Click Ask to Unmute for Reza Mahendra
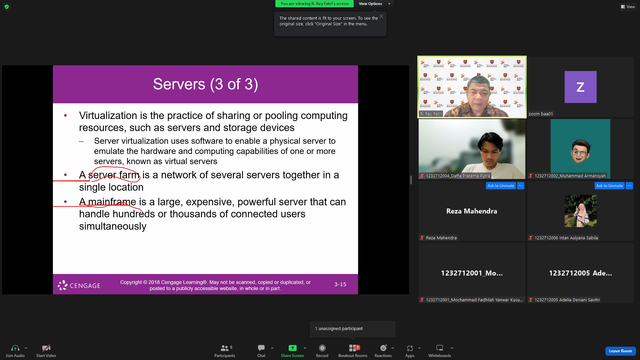This screenshot has width=640, height=360. coord(501,186)
